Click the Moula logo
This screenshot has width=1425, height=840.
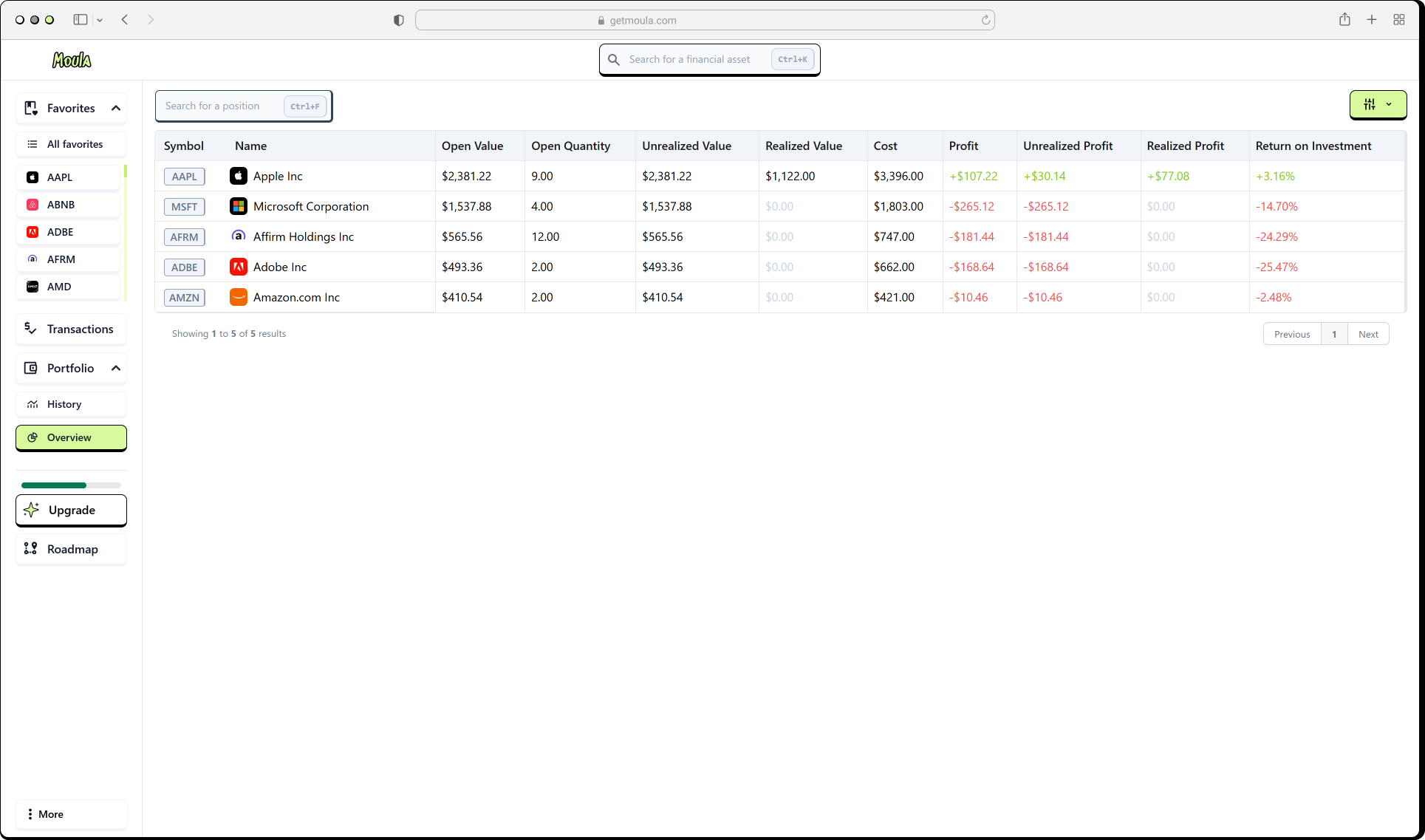point(72,60)
